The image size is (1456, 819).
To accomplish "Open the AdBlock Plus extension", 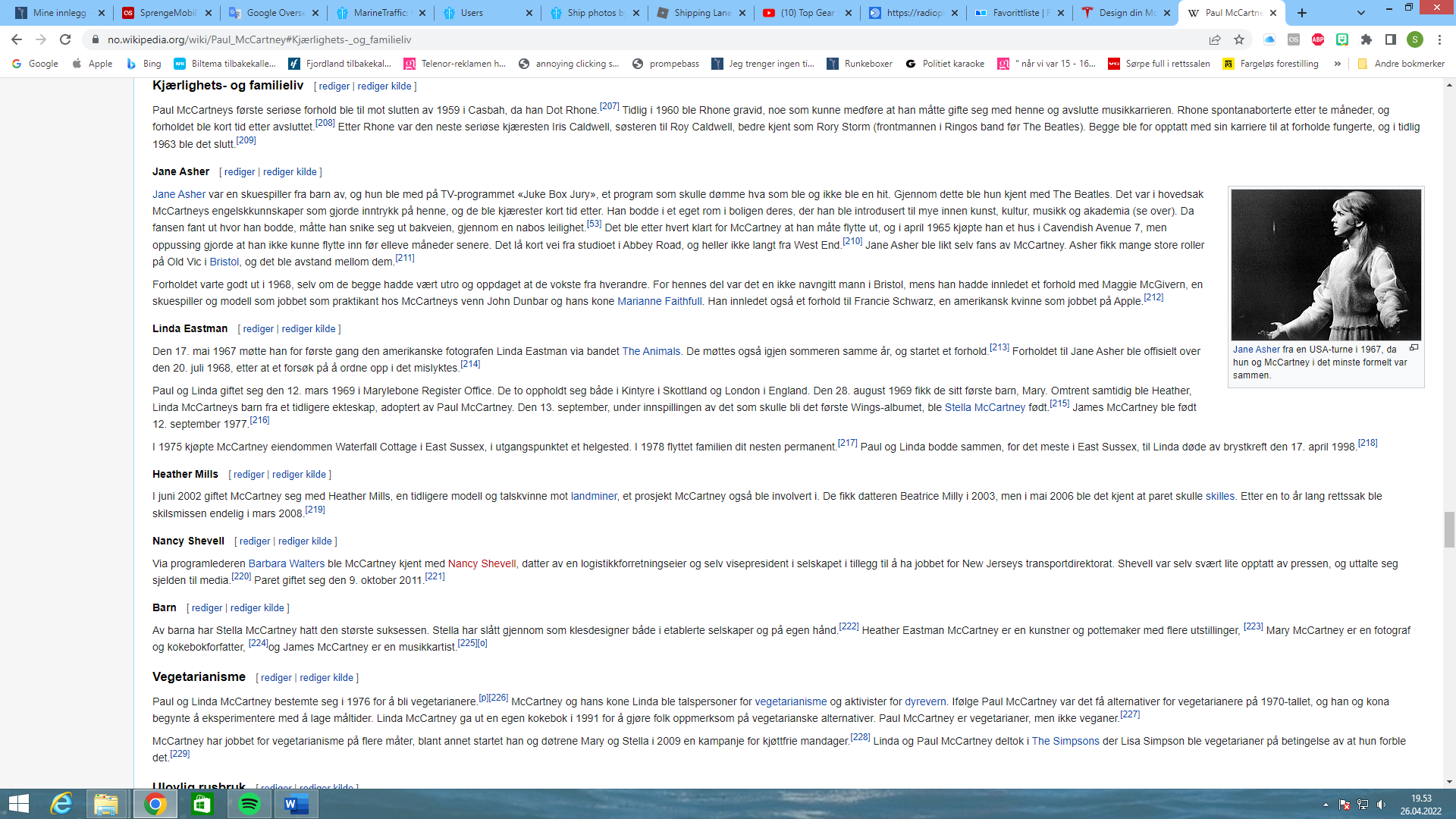I will click(1318, 39).
